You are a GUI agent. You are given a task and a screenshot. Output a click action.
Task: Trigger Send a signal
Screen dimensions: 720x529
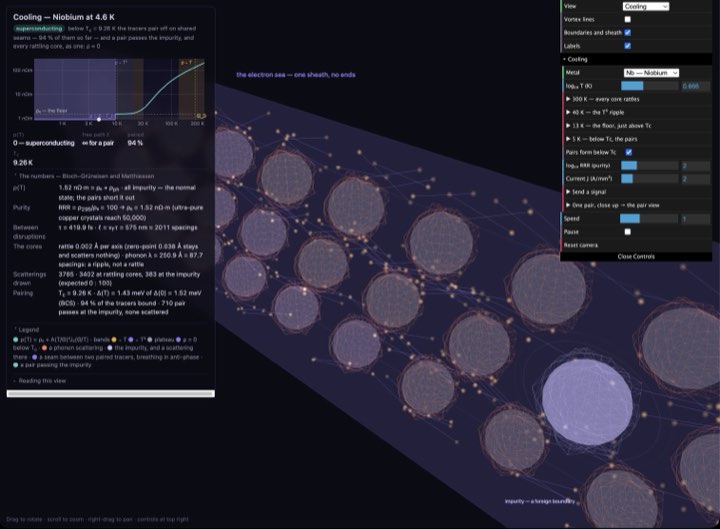[636, 192]
